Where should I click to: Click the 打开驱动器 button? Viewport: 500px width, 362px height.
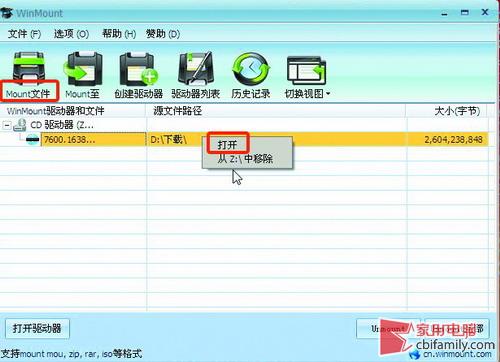(x=37, y=329)
